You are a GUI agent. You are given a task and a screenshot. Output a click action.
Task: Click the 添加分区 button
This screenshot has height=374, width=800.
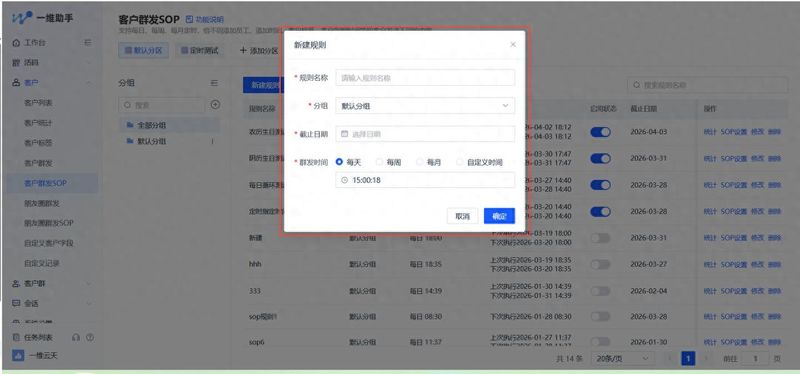(258, 51)
